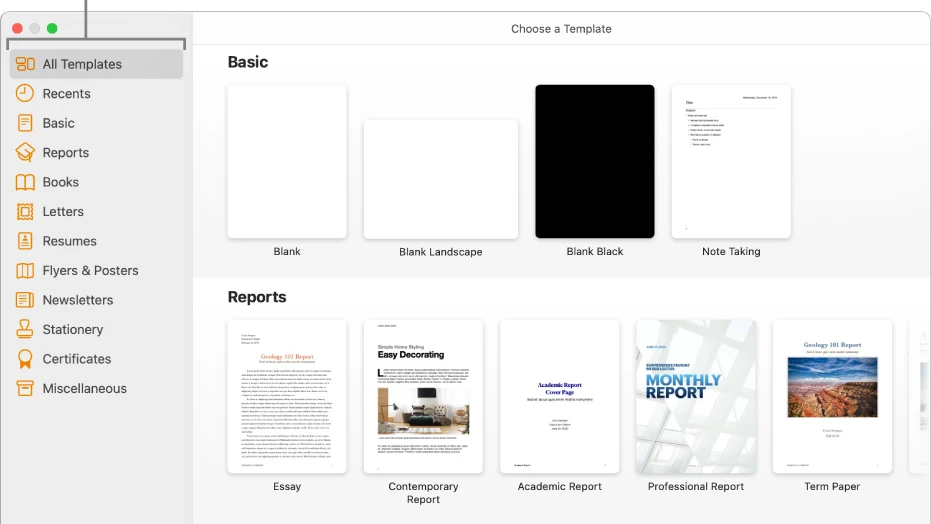Choose the Blank Black template thumbnail
Viewport: 931px width, 524px height.
[595, 161]
